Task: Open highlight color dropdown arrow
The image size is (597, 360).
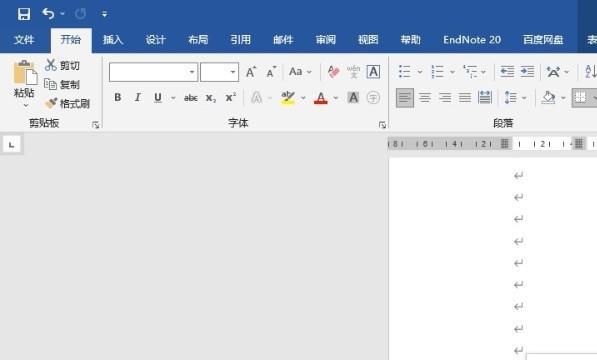Action: point(303,98)
